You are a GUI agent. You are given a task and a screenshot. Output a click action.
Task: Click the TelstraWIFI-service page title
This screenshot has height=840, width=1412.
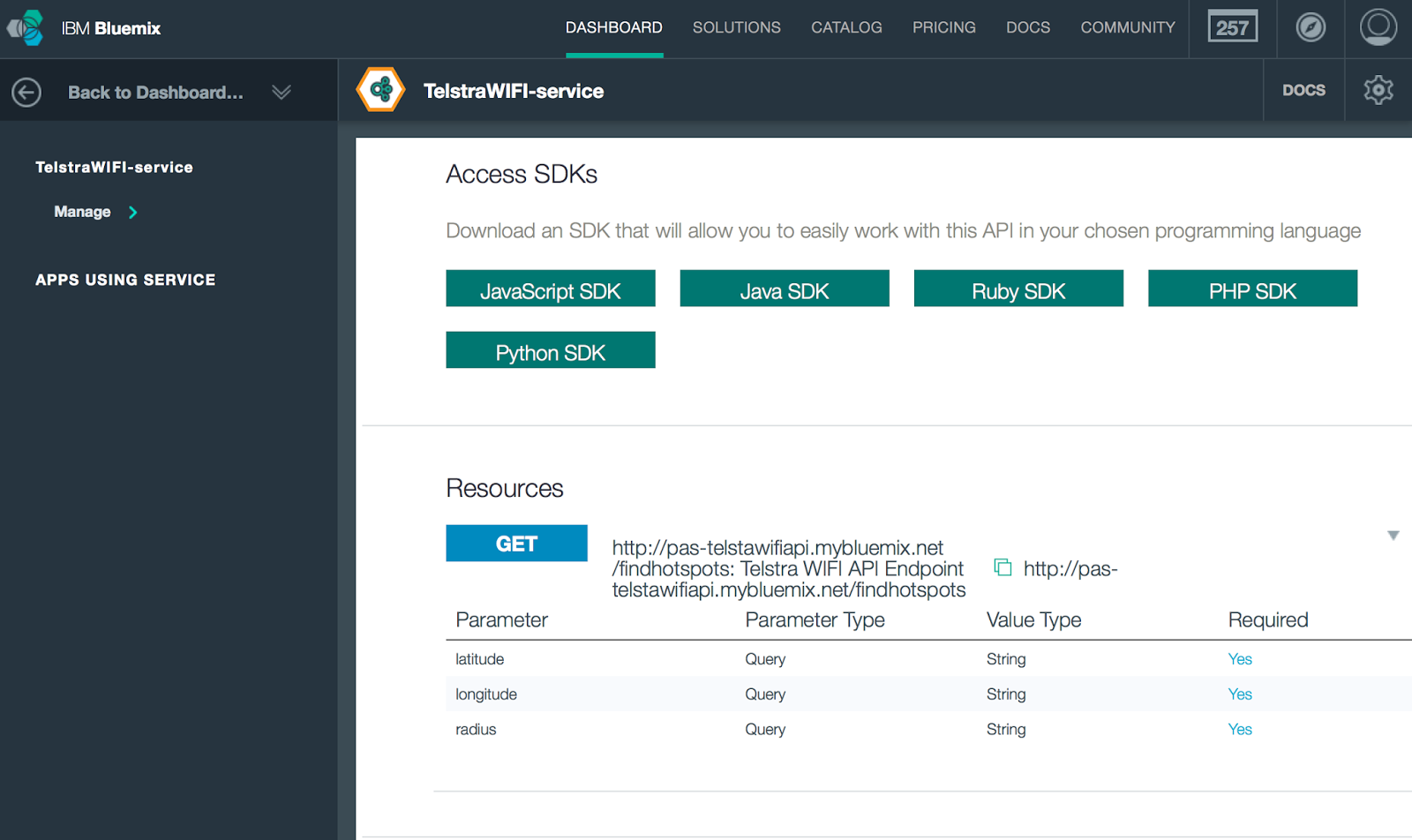[x=514, y=91]
